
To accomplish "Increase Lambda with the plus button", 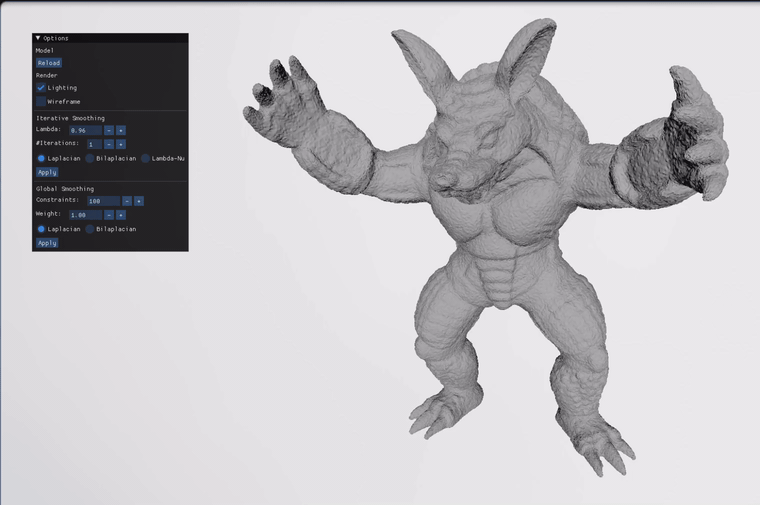I will pyautogui.click(x=121, y=130).
